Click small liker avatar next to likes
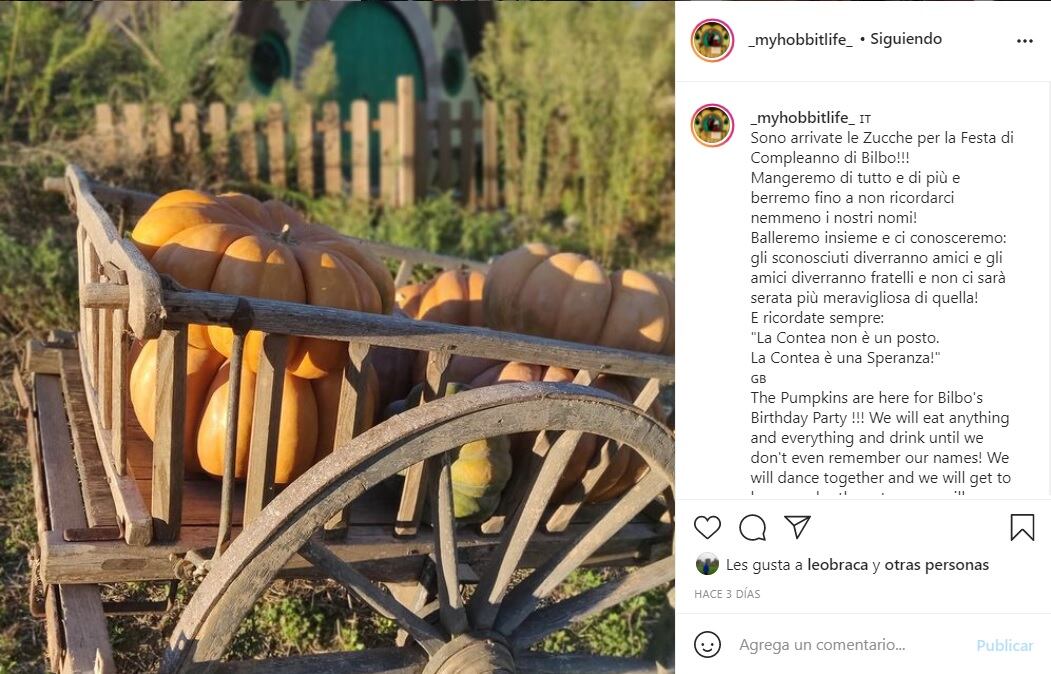 pyautogui.click(x=707, y=565)
